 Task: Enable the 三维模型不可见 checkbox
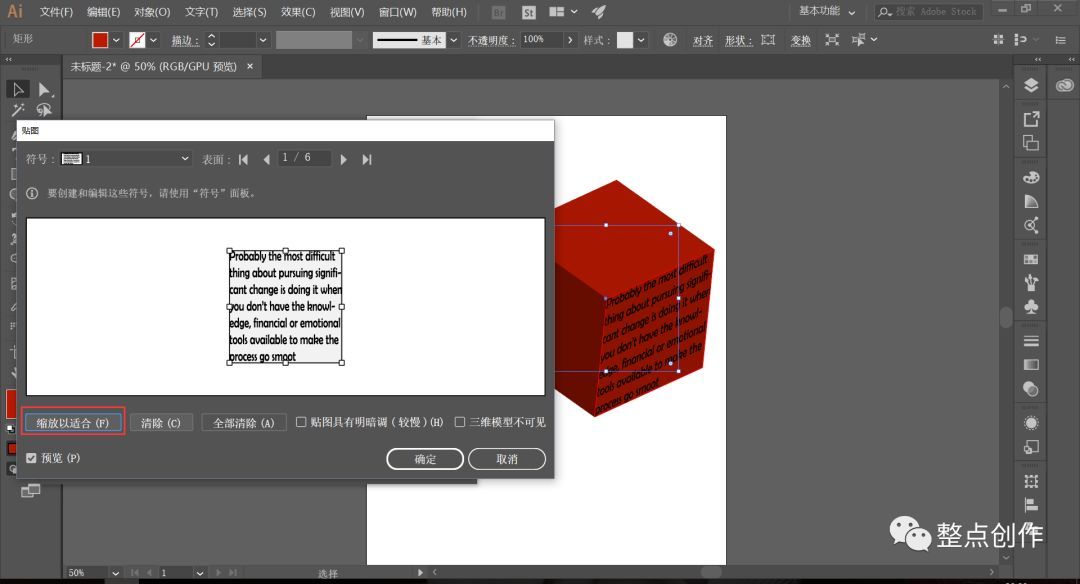(x=459, y=422)
